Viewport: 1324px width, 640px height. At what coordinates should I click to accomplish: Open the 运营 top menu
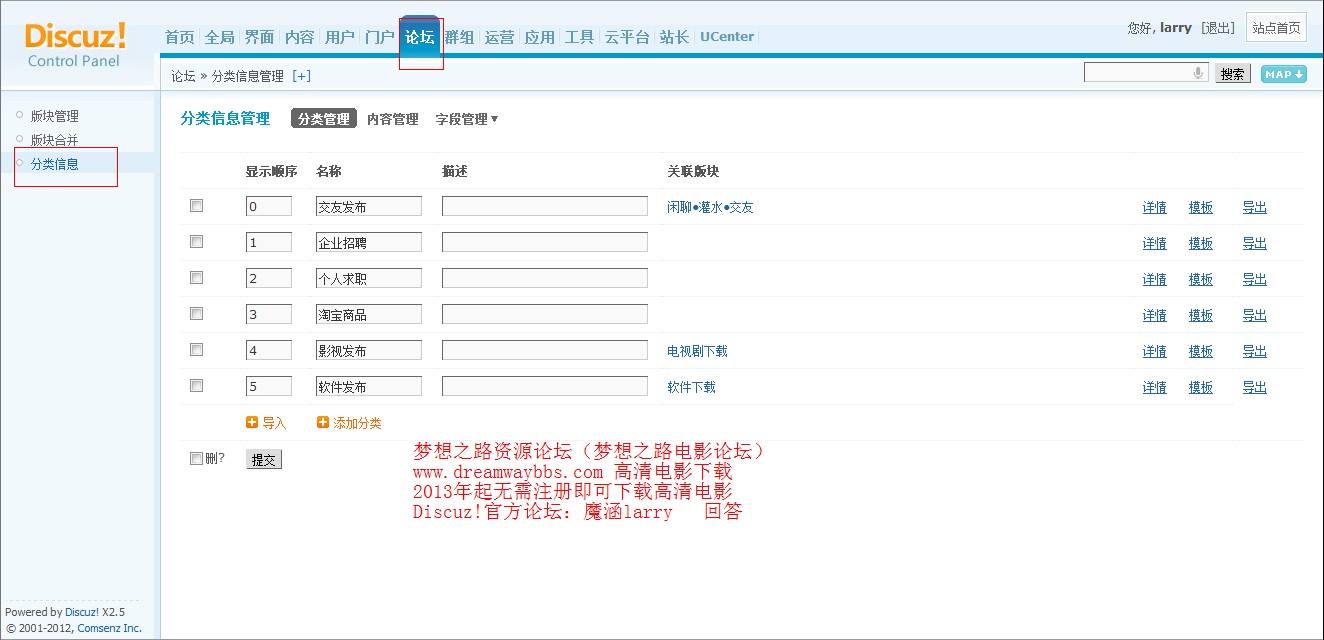[500, 37]
